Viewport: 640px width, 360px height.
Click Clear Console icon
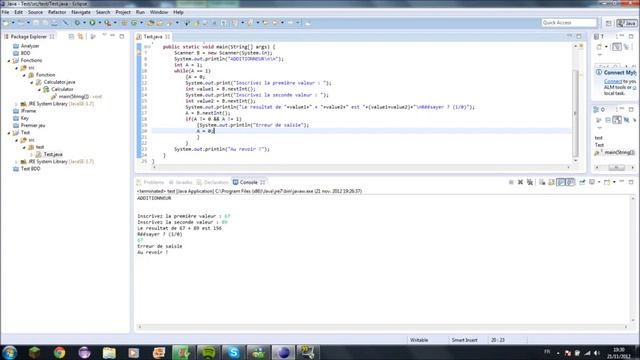542,182
